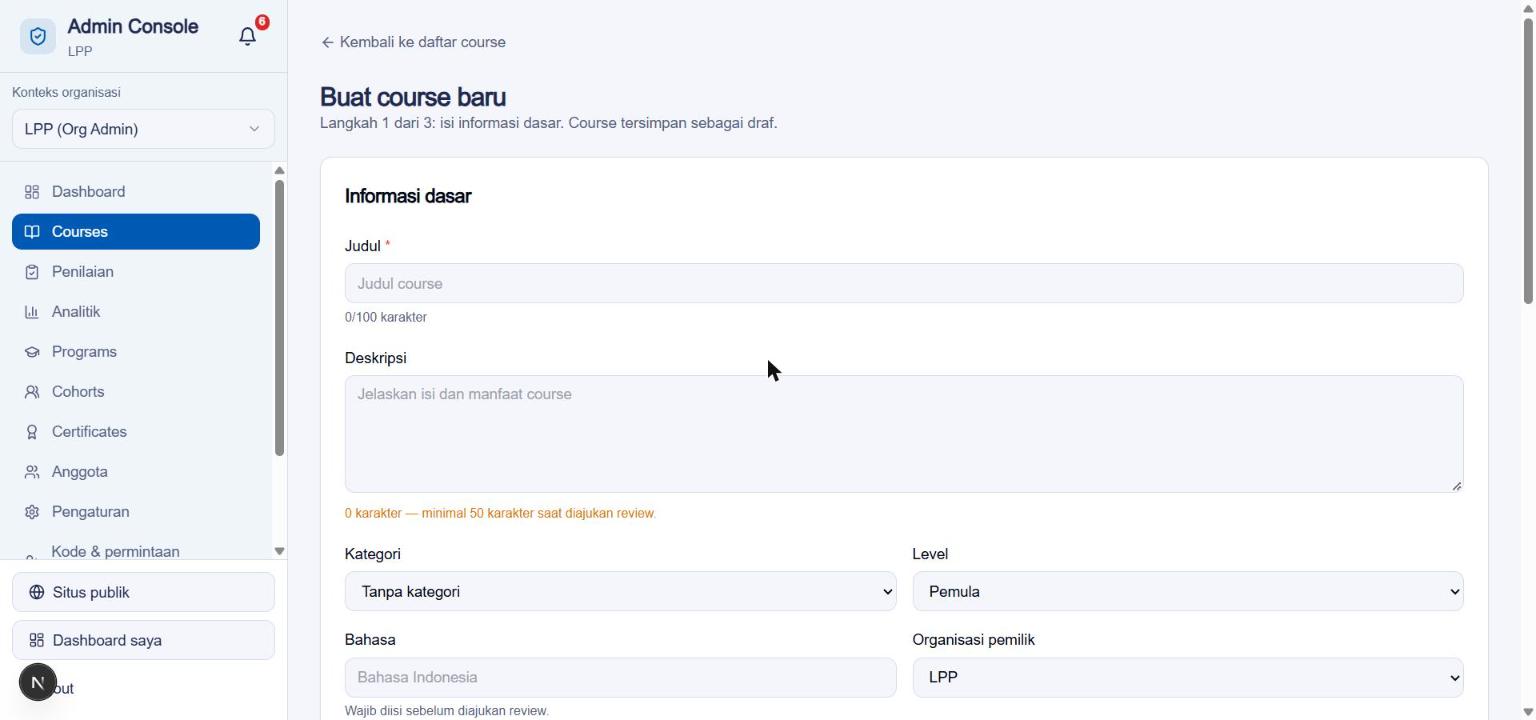The height and width of the screenshot is (720, 1536).
Task: Open Certificates in the sidebar menu
Action: point(136,432)
